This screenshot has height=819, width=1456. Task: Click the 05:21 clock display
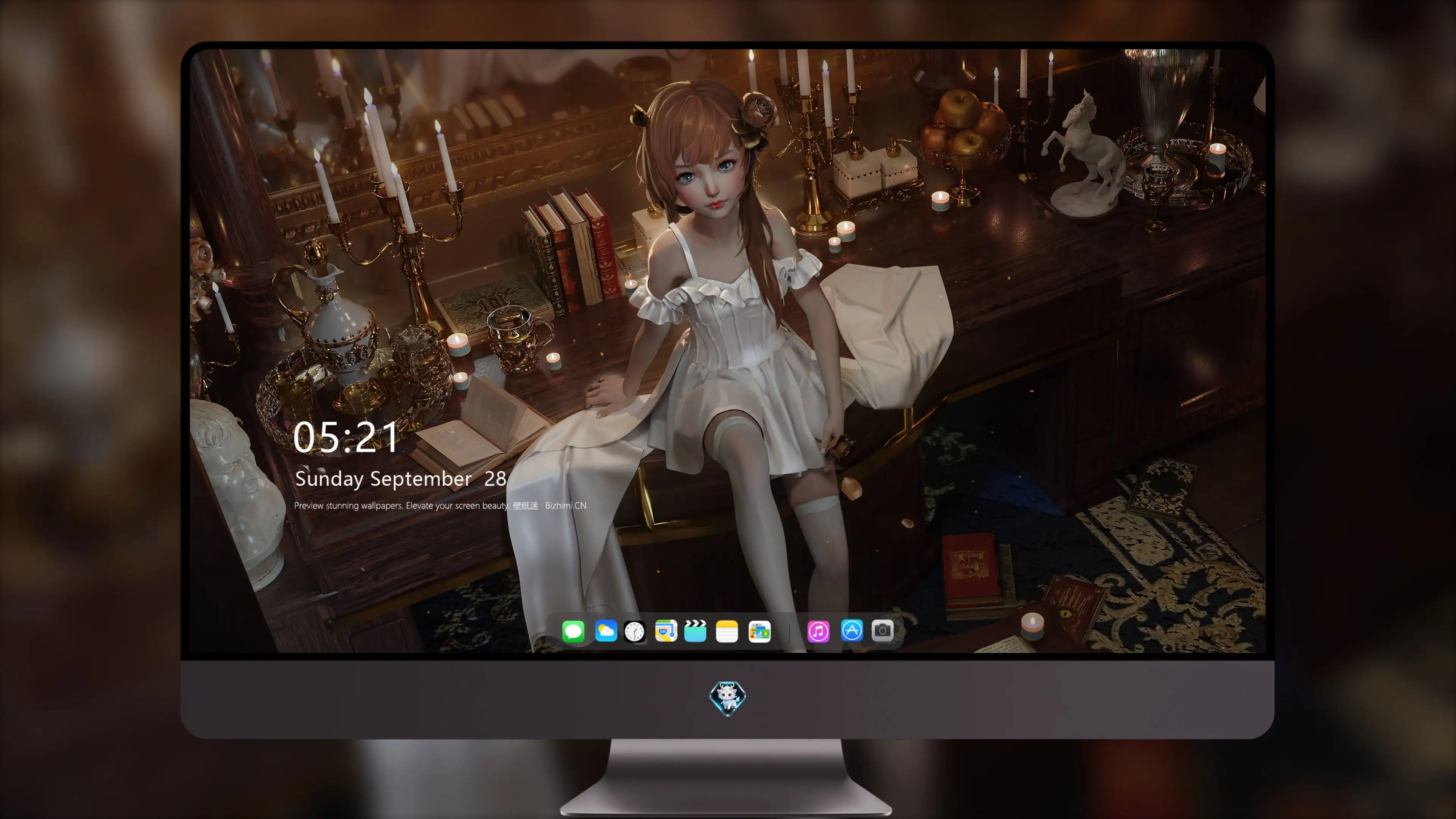point(346,437)
